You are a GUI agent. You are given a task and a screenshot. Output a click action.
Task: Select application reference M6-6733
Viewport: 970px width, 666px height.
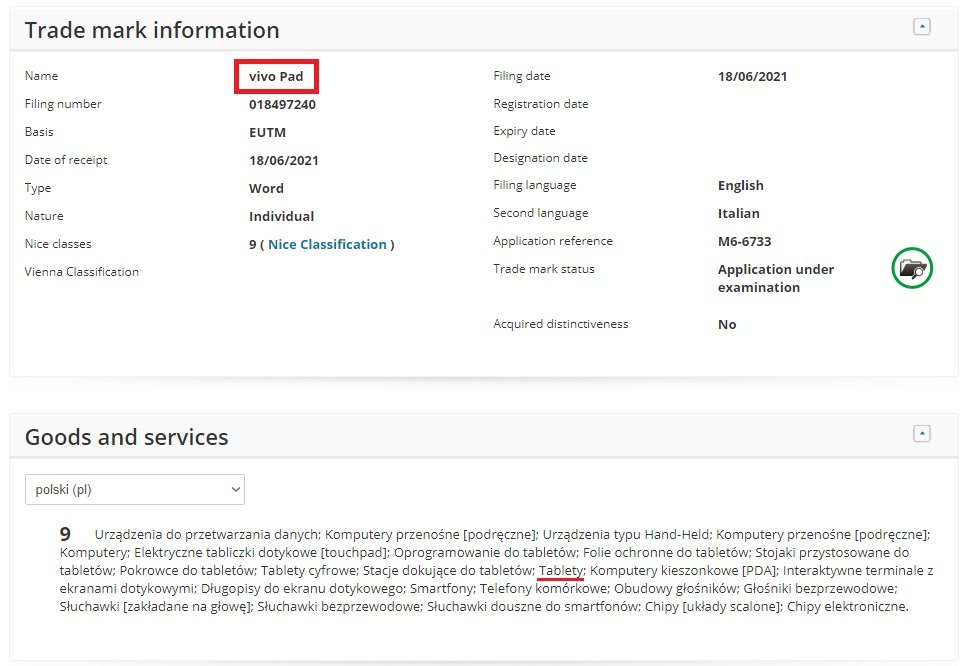coord(744,241)
